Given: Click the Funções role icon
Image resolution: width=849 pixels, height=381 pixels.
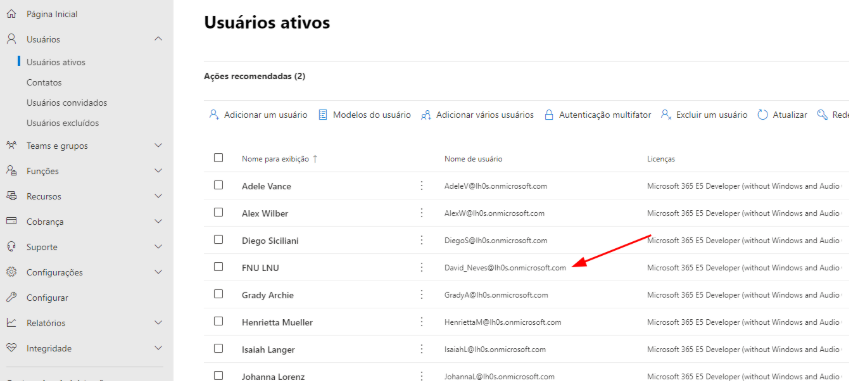Looking at the screenshot, I should point(11,171).
